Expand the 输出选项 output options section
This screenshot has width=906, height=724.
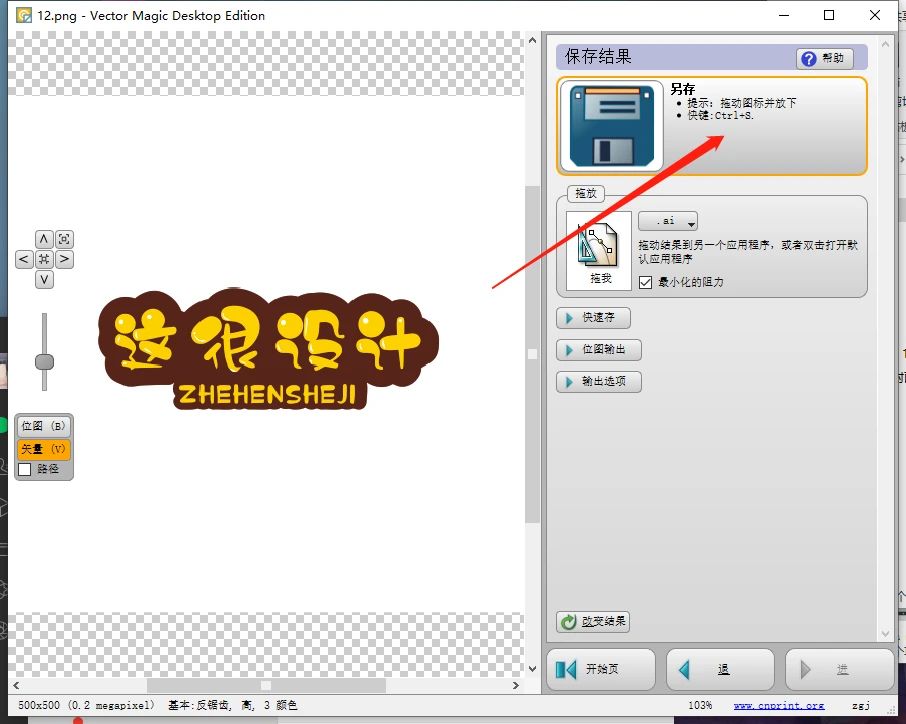point(598,382)
